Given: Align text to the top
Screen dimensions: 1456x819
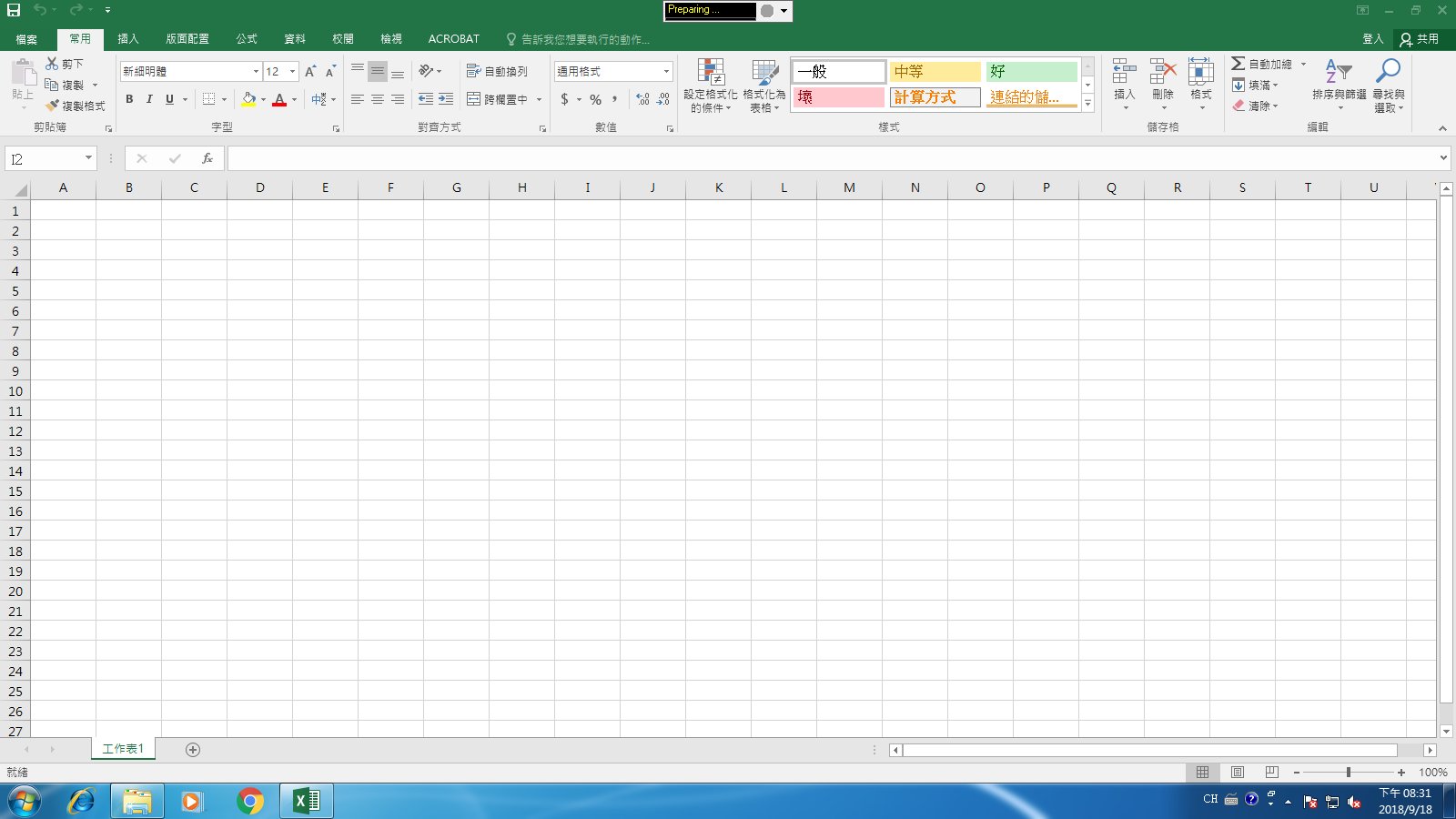Looking at the screenshot, I should (358, 71).
